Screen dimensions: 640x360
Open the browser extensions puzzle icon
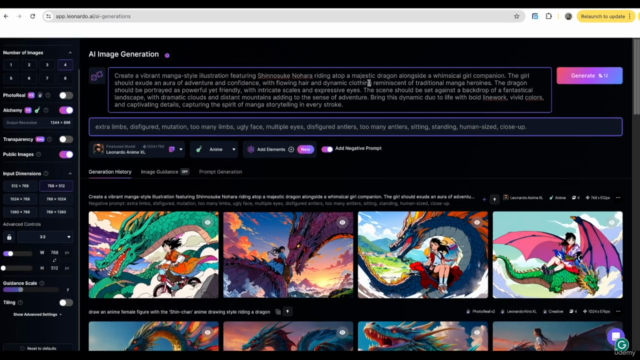coord(549,16)
